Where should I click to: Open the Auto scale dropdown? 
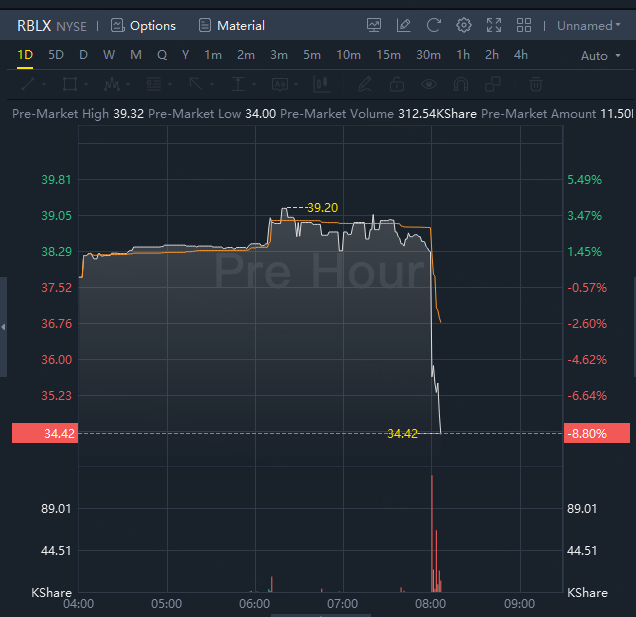(x=599, y=55)
